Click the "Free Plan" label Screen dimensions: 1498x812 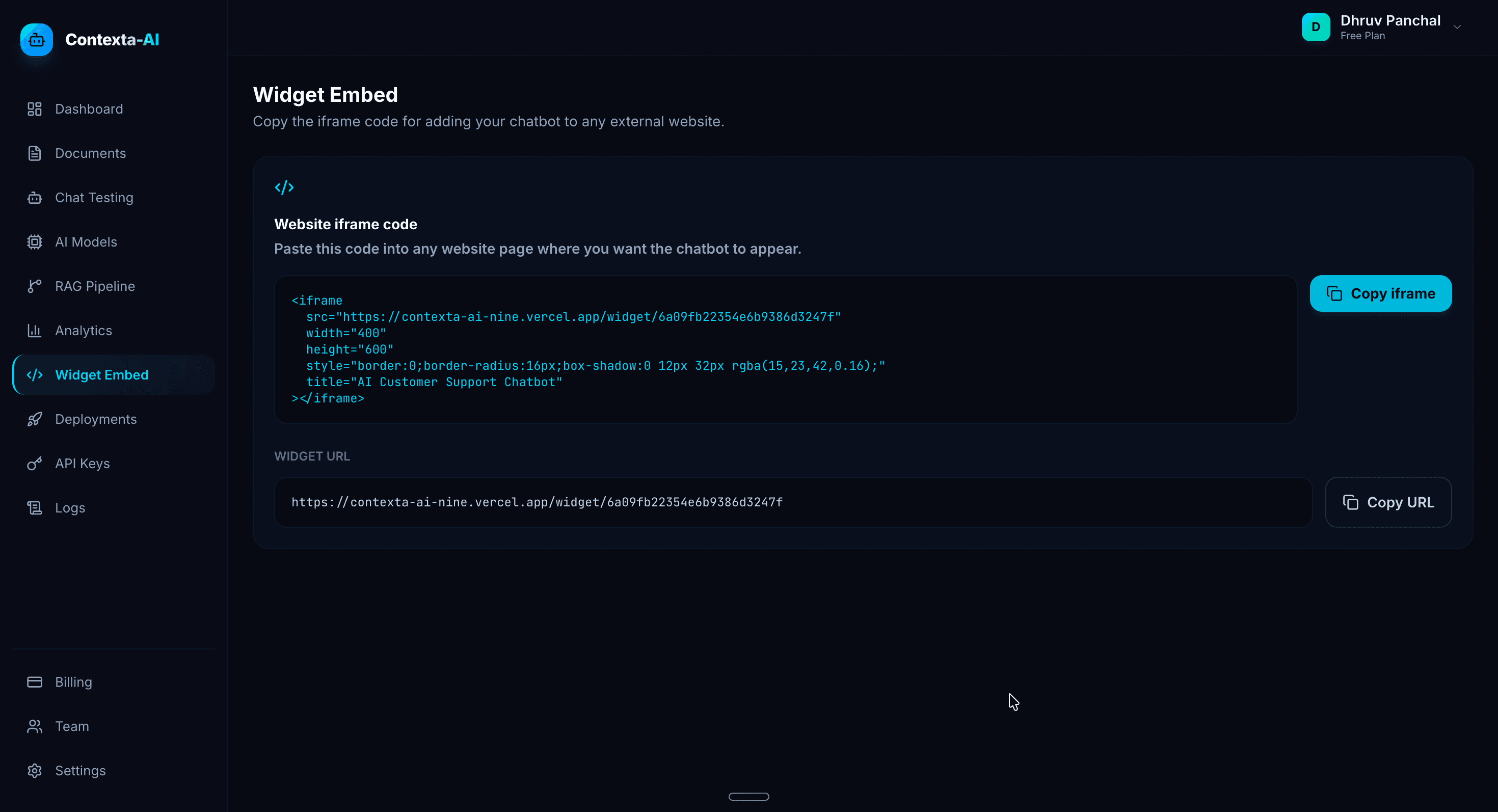pyautogui.click(x=1362, y=36)
